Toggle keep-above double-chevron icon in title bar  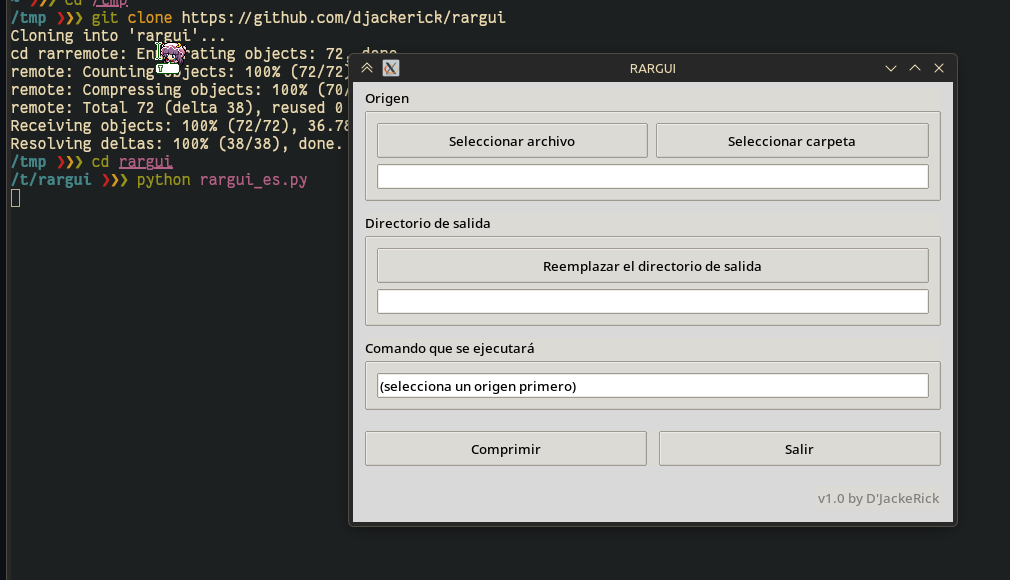(x=367, y=68)
